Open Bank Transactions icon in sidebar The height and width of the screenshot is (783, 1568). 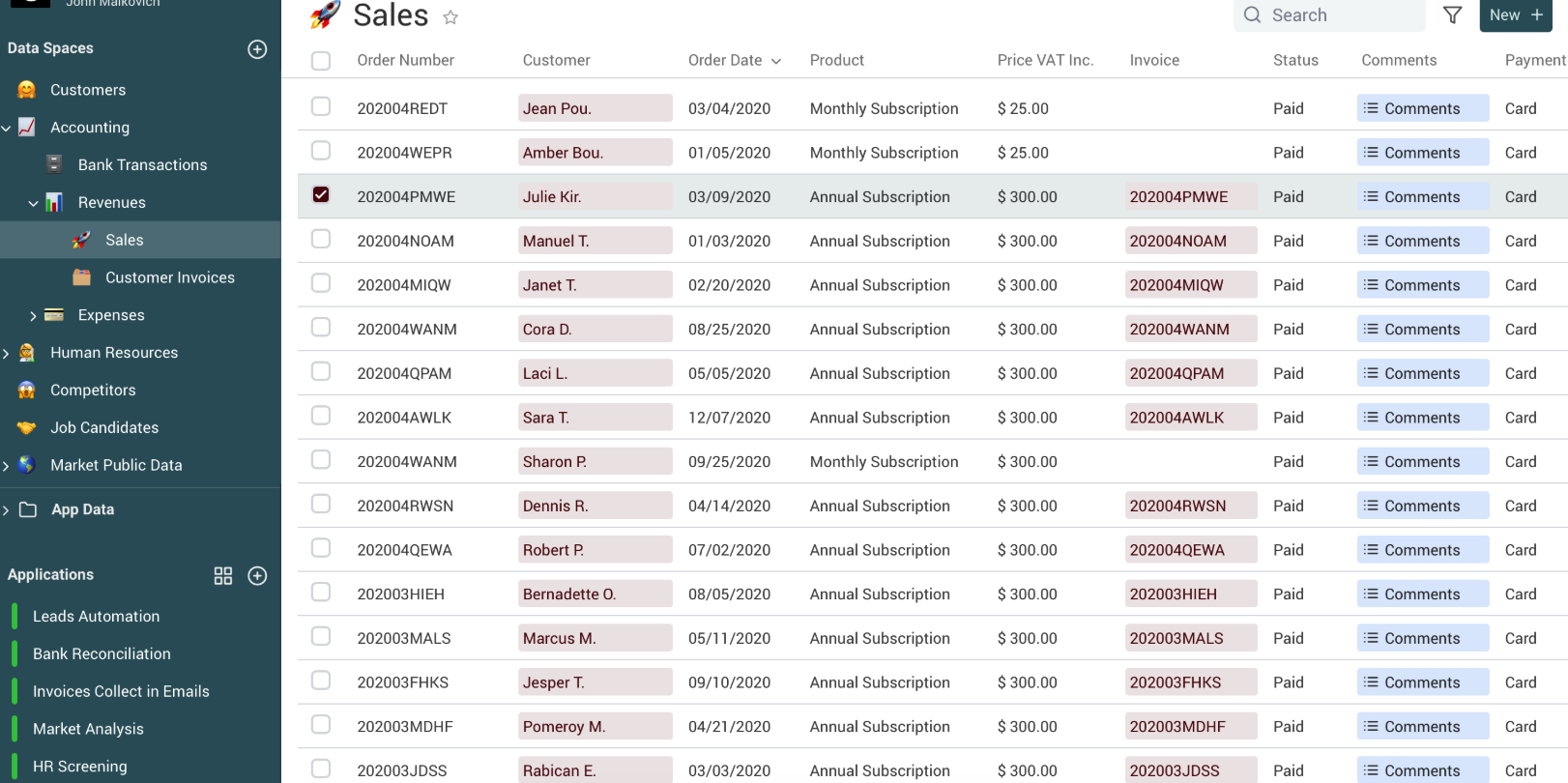point(55,164)
